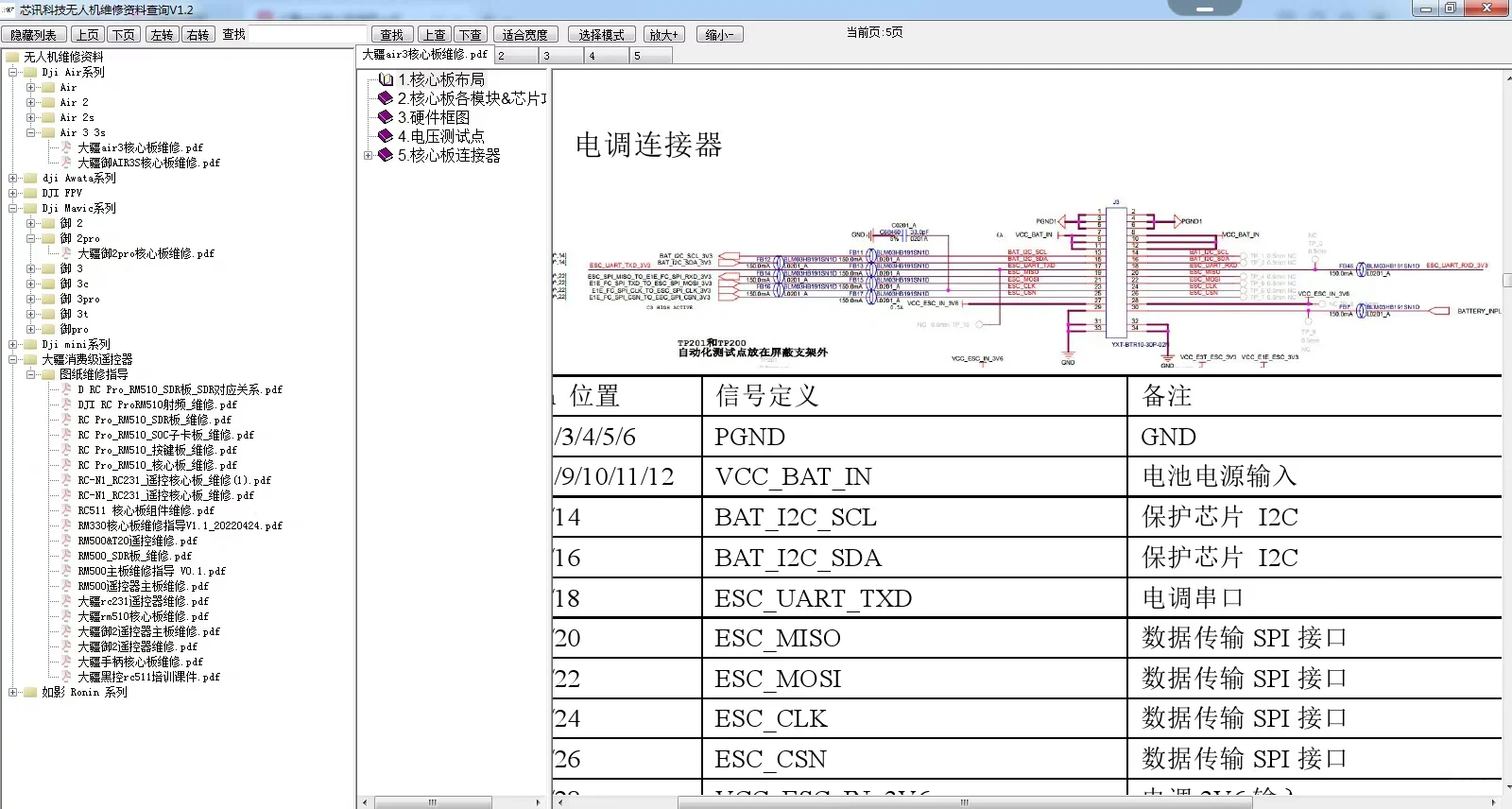Expand the 御 3c folder node
Image resolution: width=1512 pixels, height=809 pixels.
[31, 284]
